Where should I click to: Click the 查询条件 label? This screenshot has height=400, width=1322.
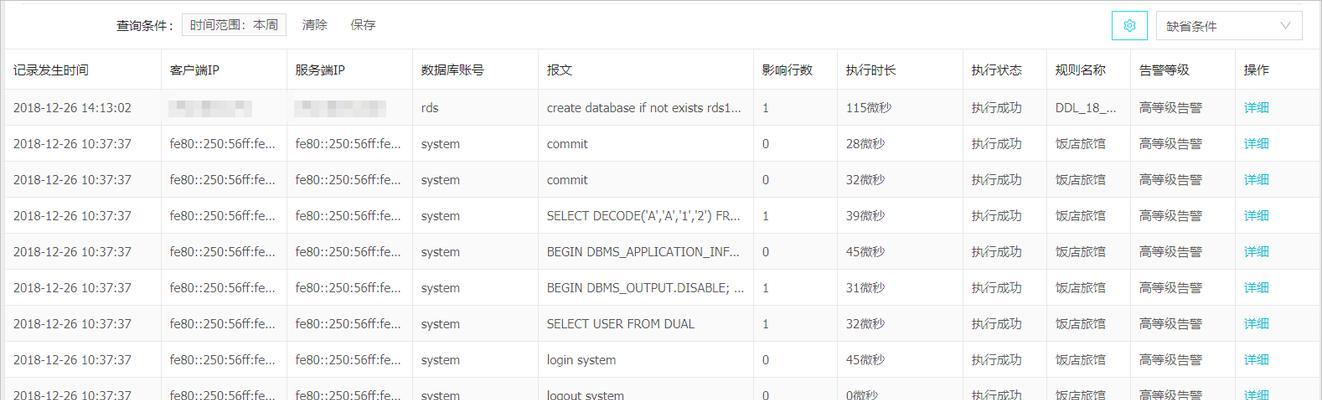click(144, 26)
